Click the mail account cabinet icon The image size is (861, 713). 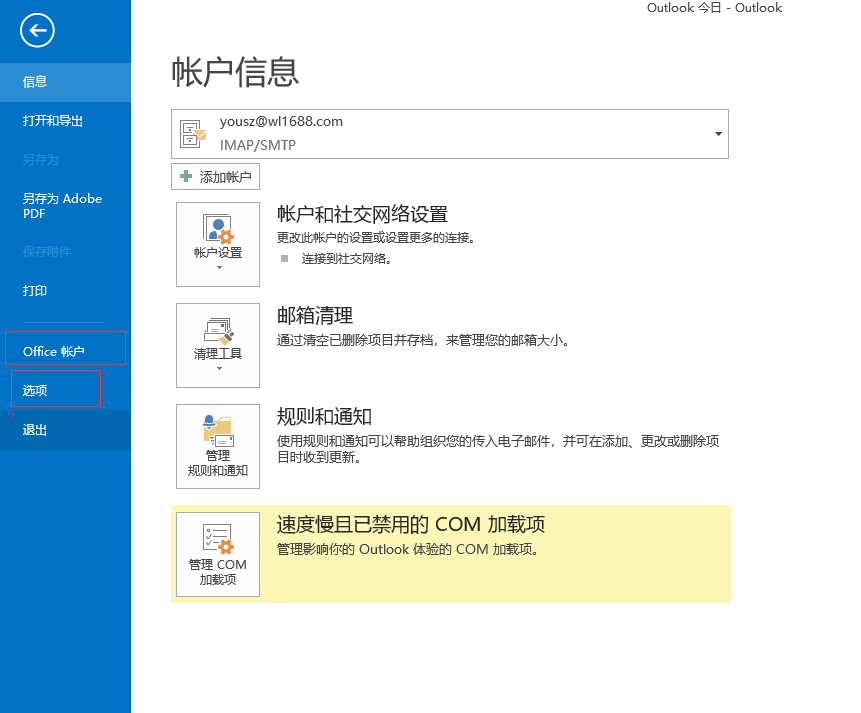tap(193, 134)
